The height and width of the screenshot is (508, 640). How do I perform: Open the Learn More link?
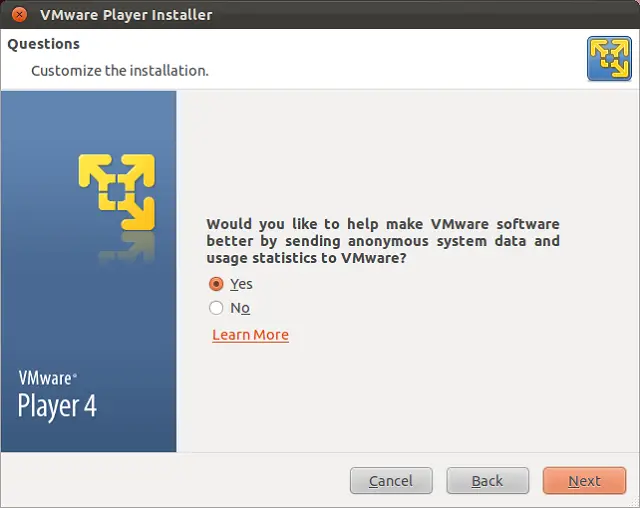[250, 335]
